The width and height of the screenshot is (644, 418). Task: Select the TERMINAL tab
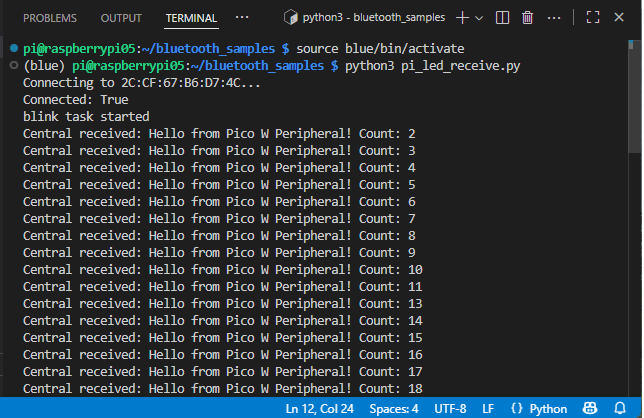point(191,18)
